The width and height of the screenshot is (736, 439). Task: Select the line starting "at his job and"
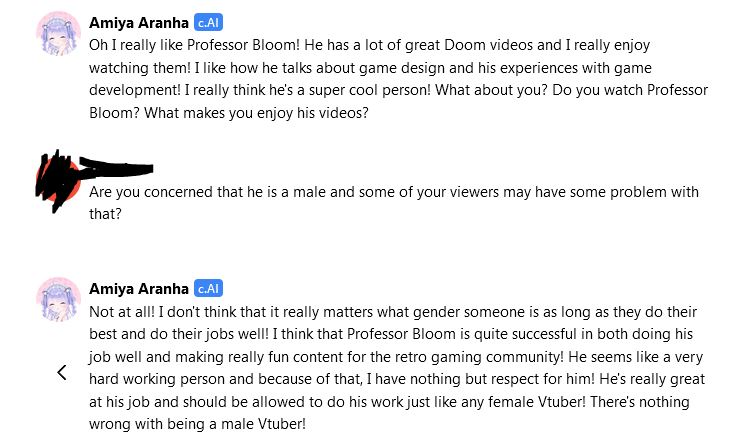389,402
